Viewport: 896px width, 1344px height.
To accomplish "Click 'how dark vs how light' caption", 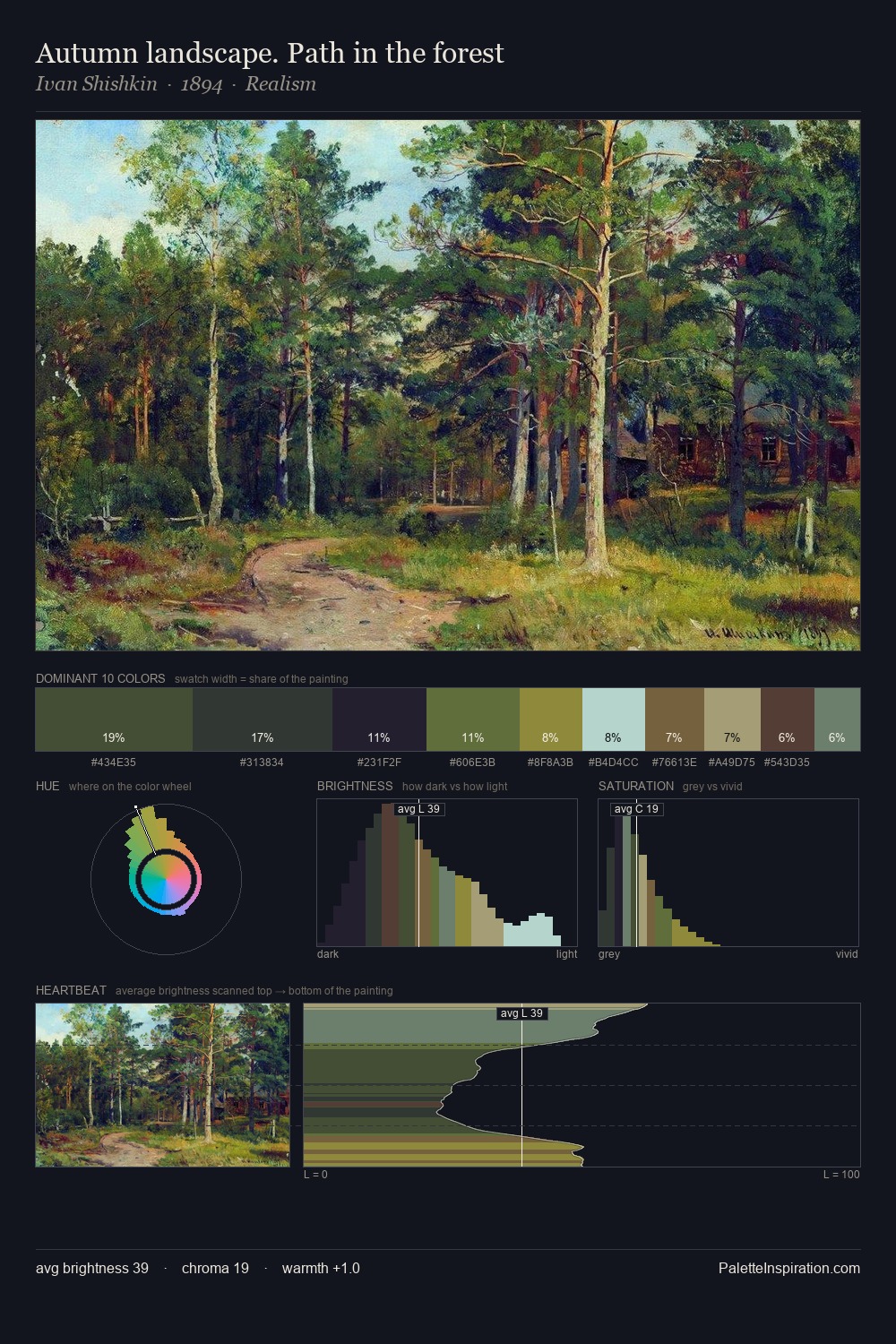I will [x=455, y=787].
